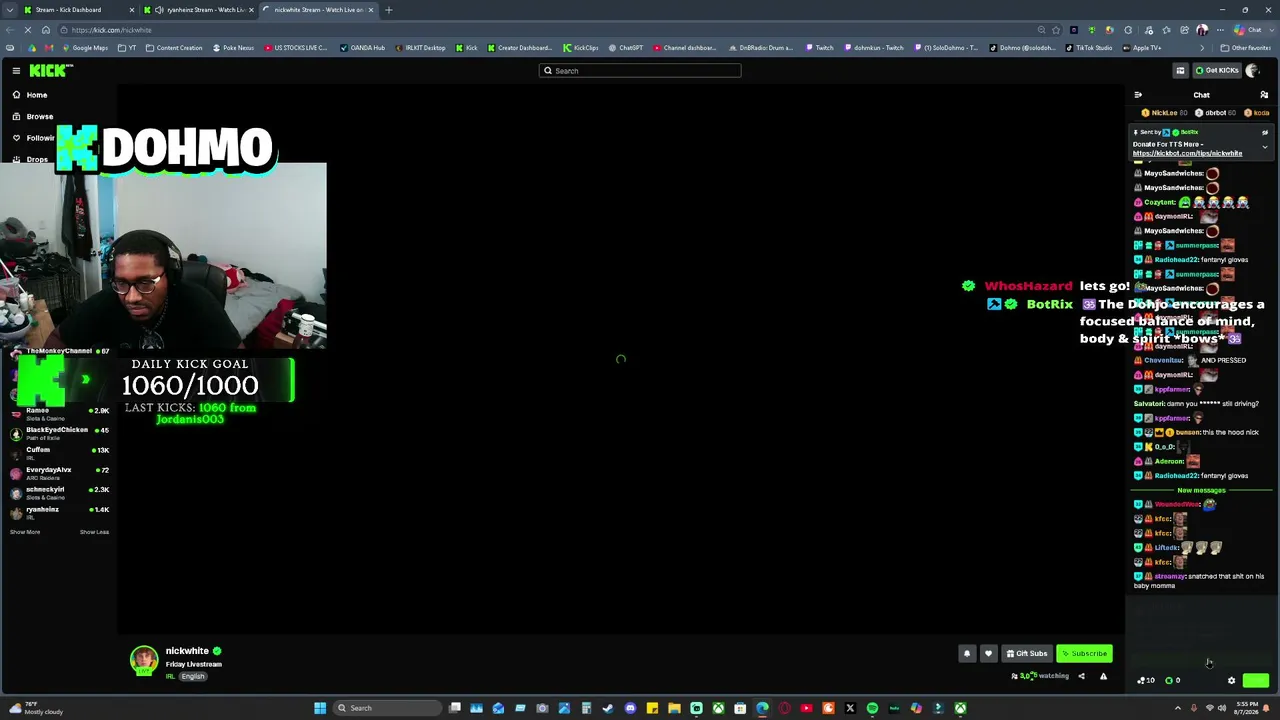This screenshot has height=720, width=1280.
Task: Show hidden system tray icons
Action: point(1177,708)
